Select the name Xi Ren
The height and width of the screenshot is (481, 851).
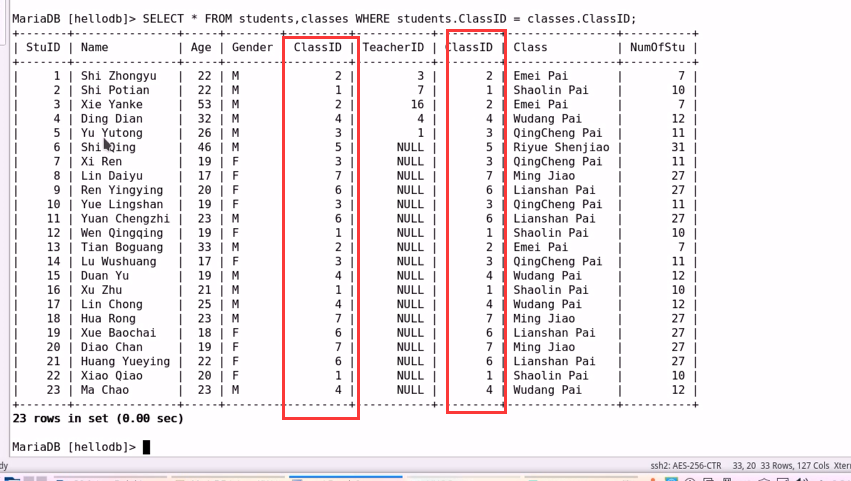click(101, 161)
